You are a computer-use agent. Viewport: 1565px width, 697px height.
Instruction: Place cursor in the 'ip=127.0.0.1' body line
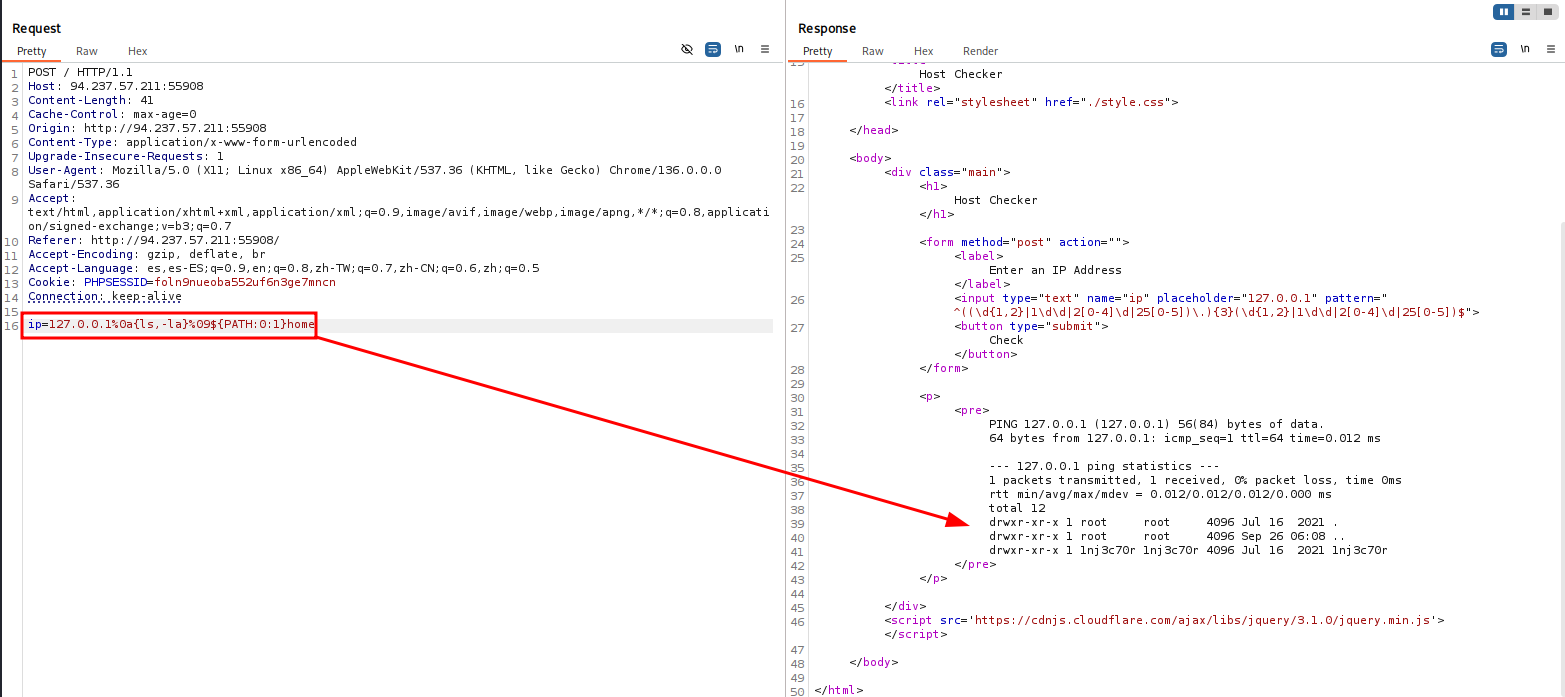171,325
